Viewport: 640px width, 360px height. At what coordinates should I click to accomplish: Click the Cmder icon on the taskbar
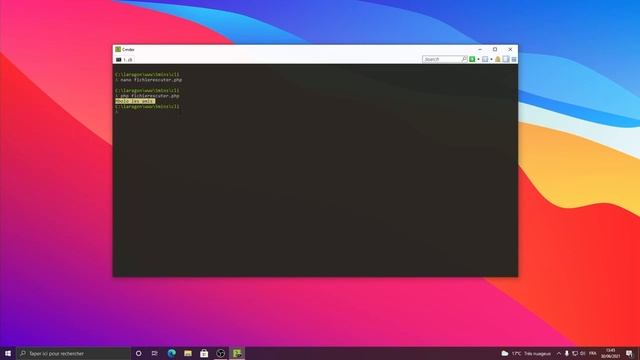pyautogui.click(x=237, y=353)
